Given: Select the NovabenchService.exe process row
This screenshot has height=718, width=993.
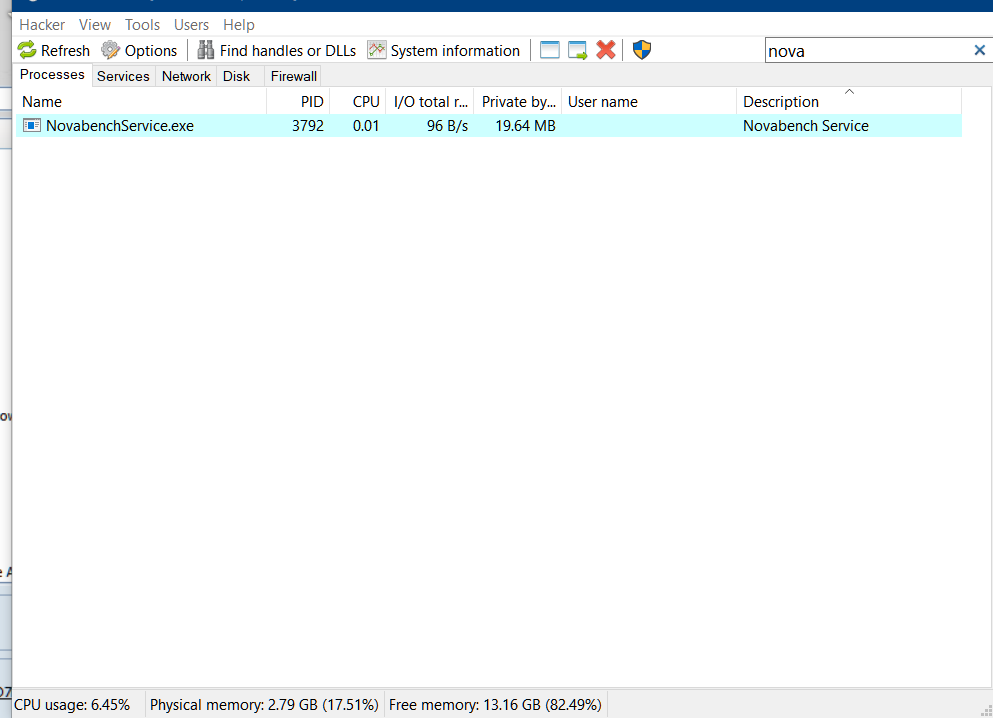Looking at the screenshot, I should click(x=489, y=125).
